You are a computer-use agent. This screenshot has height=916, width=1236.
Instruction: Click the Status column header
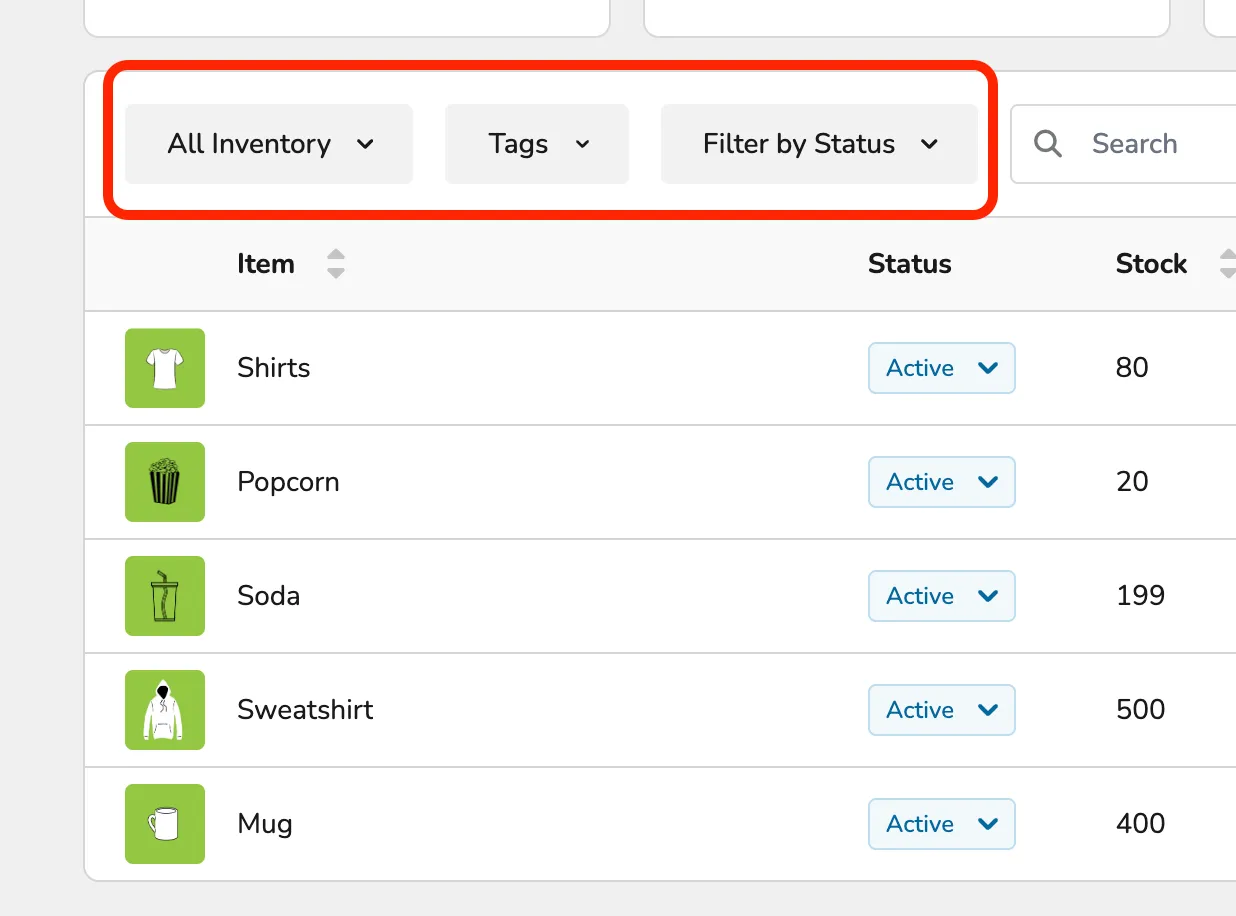pos(910,264)
